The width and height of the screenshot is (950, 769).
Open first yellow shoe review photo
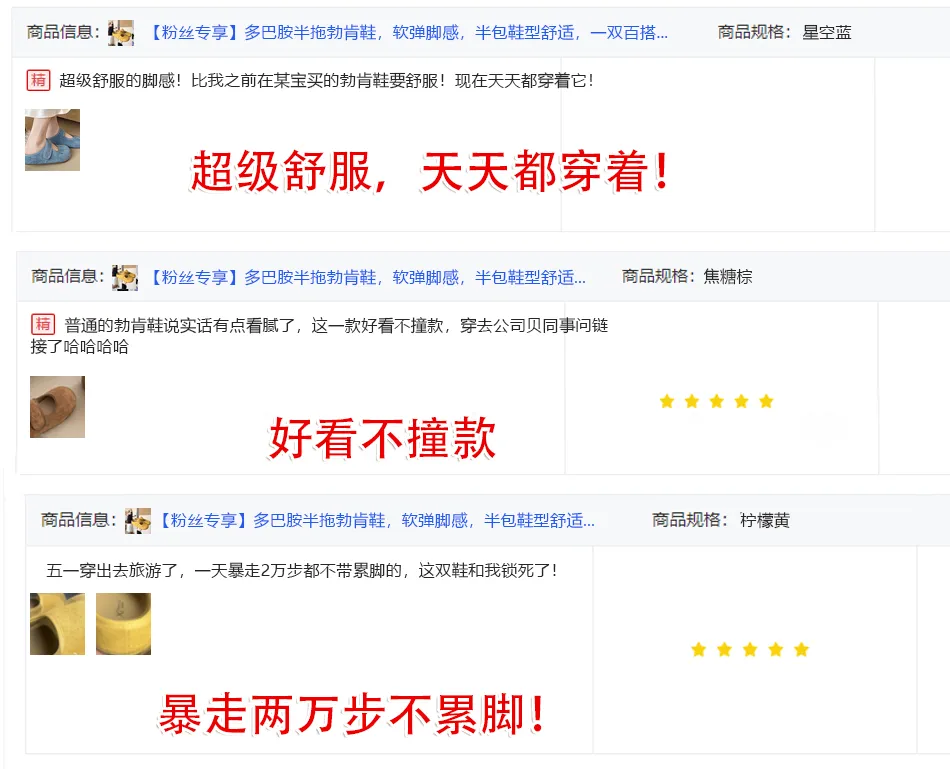tap(58, 624)
